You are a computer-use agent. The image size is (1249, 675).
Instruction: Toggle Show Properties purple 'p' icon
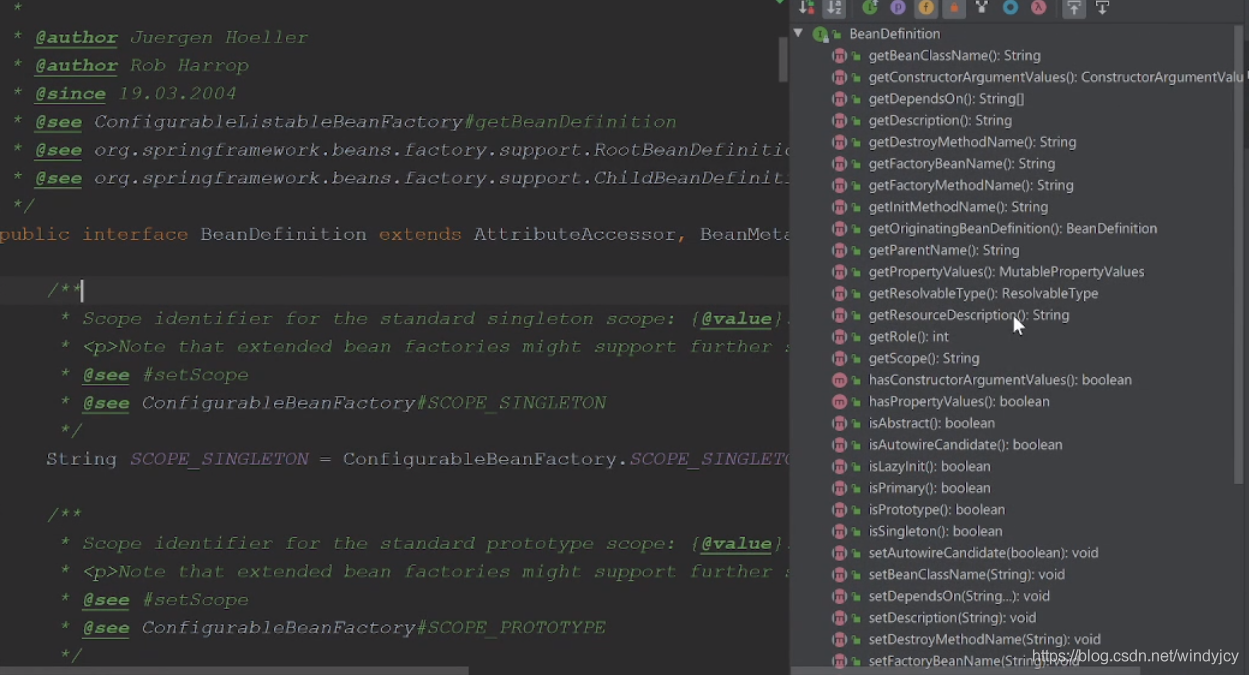tap(898, 8)
